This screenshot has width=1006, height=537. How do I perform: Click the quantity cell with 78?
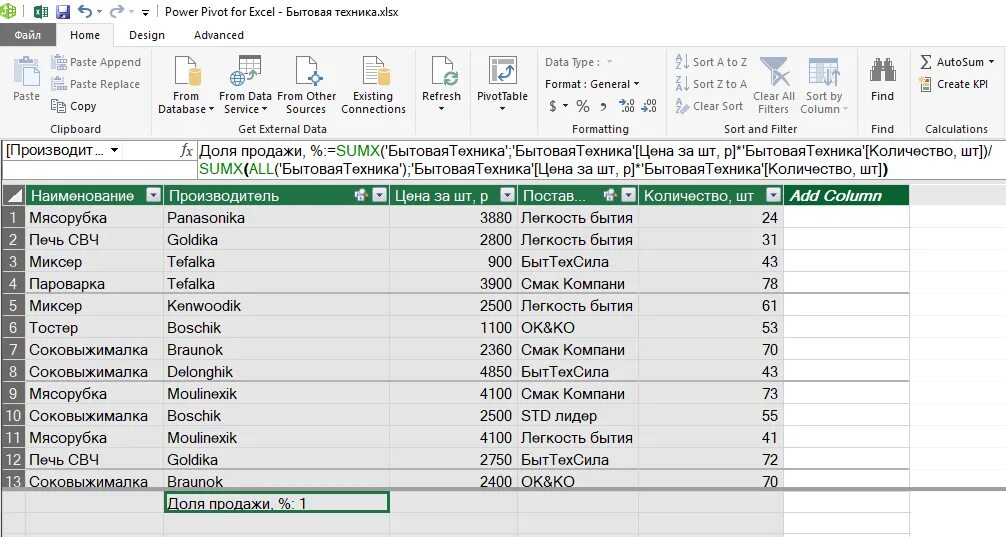[711, 284]
